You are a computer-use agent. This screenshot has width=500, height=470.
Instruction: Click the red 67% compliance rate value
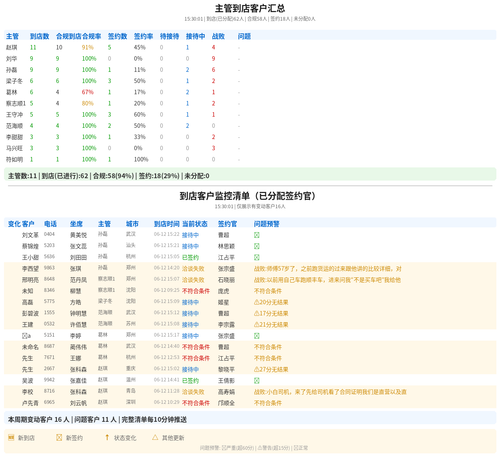pyautogui.click(x=88, y=92)
